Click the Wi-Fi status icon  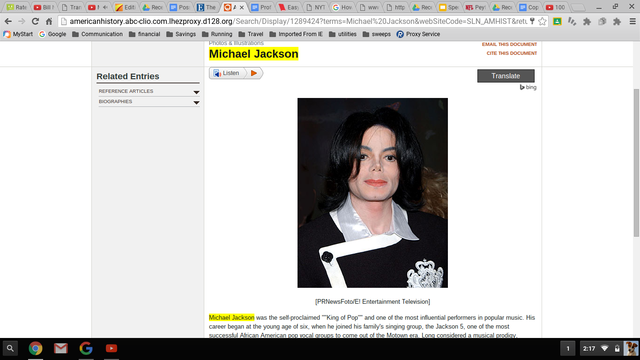[x=605, y=349]
